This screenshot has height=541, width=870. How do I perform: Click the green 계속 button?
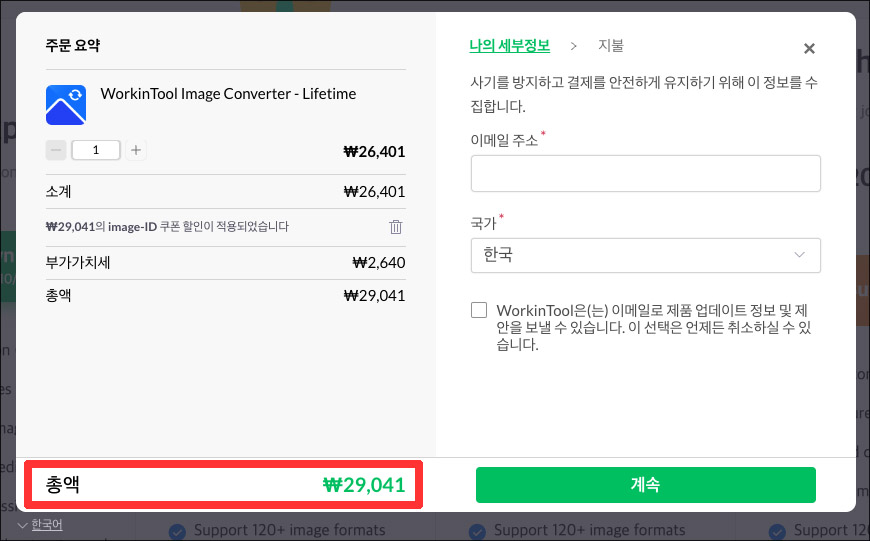[645, 485]
